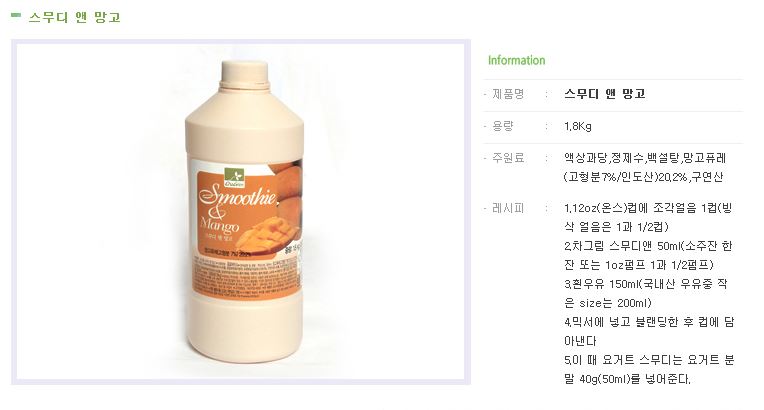Click recipe step 5 about 요거트 스무디
764x410 pixels.
[x=649, y=370]
